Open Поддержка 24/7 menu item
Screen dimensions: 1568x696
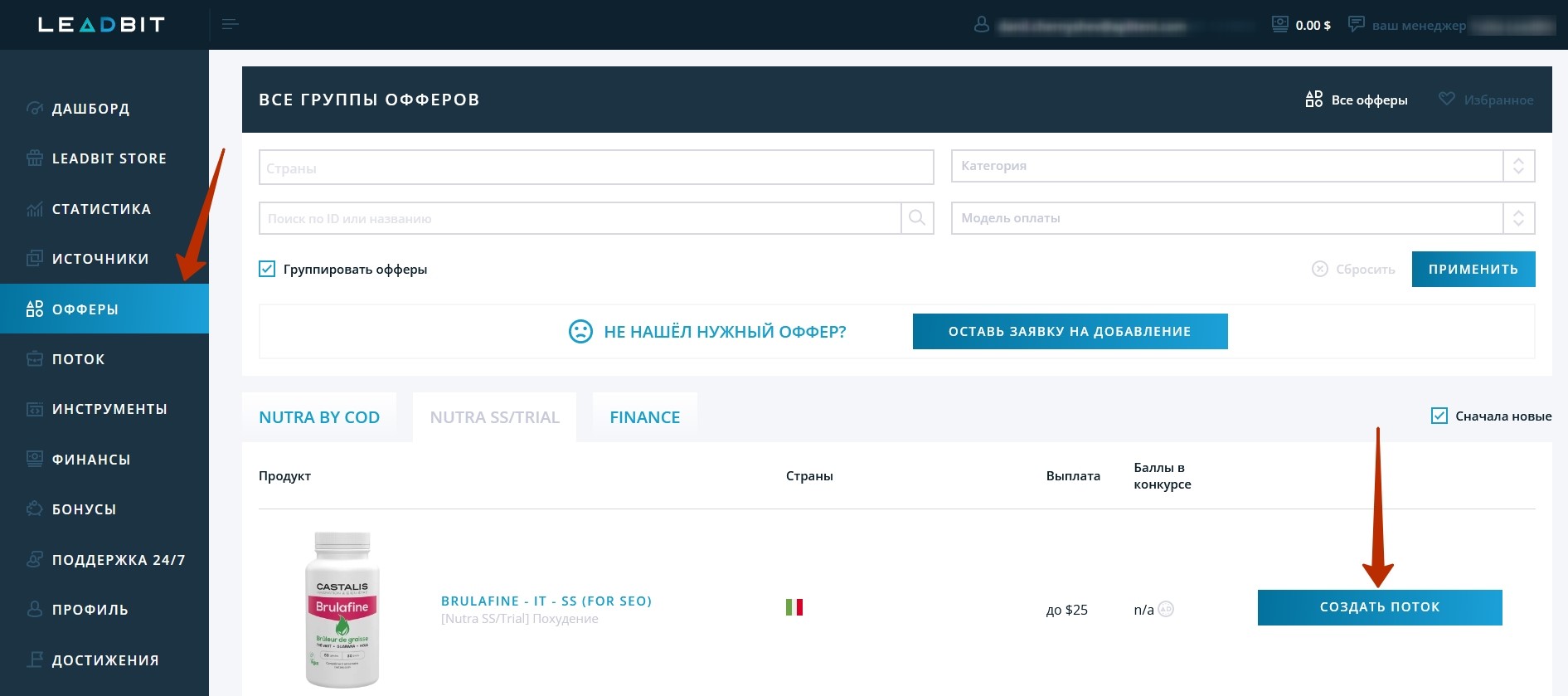(104, 560)
